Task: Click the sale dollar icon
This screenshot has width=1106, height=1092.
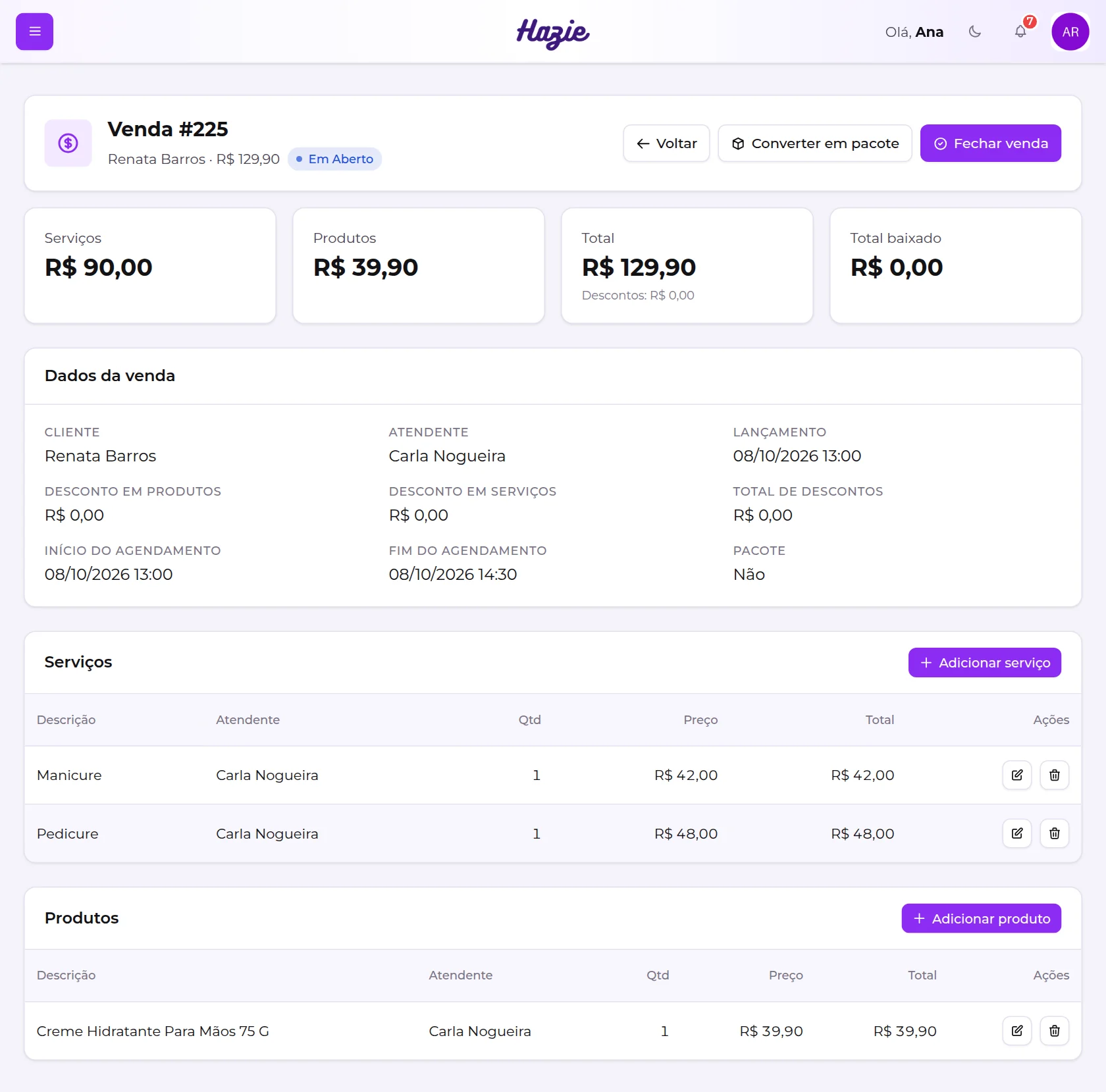Action: [68, 143]
